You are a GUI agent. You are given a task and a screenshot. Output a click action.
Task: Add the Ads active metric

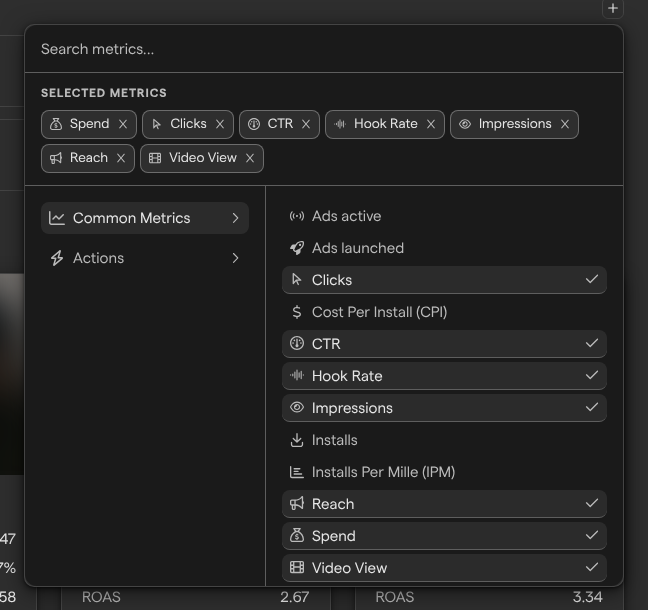(x=444, y=216)
